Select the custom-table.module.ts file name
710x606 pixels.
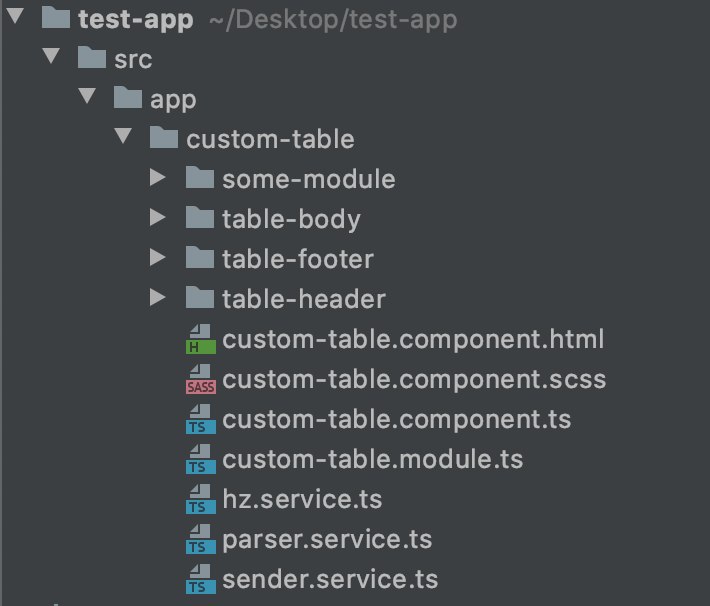373,459
